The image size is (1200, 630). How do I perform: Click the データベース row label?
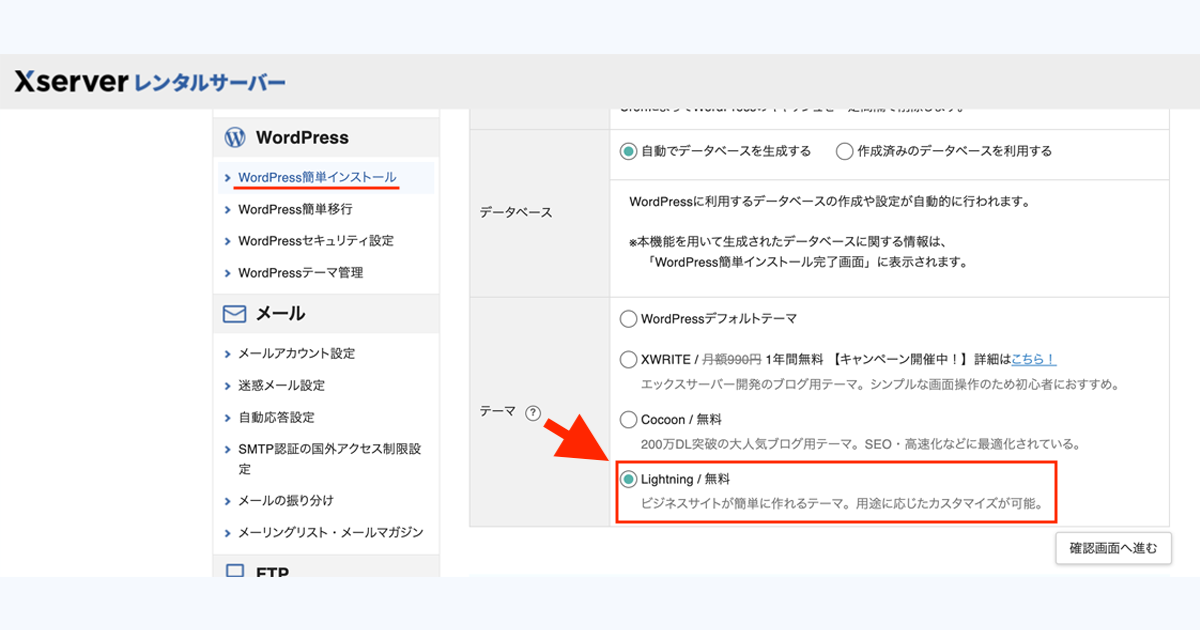pos(516,213)
